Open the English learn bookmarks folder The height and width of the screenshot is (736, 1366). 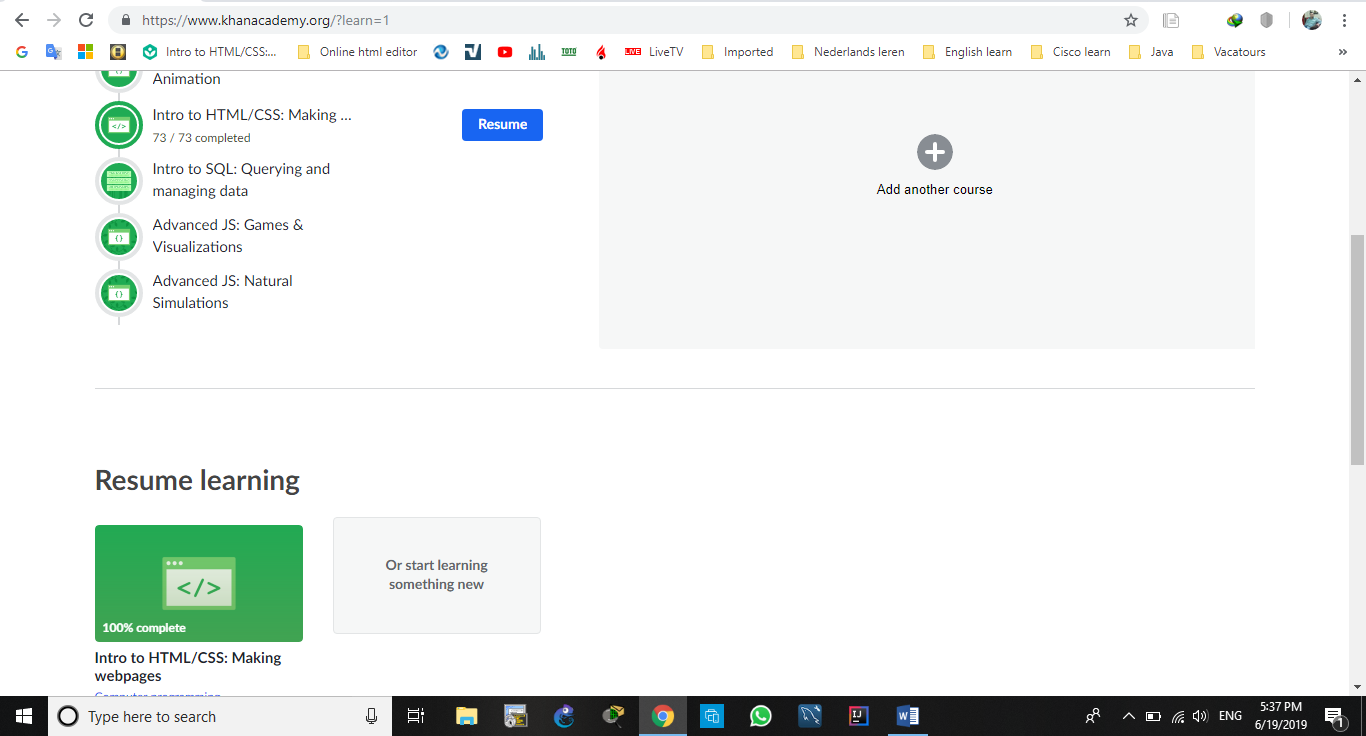(967, 52)
